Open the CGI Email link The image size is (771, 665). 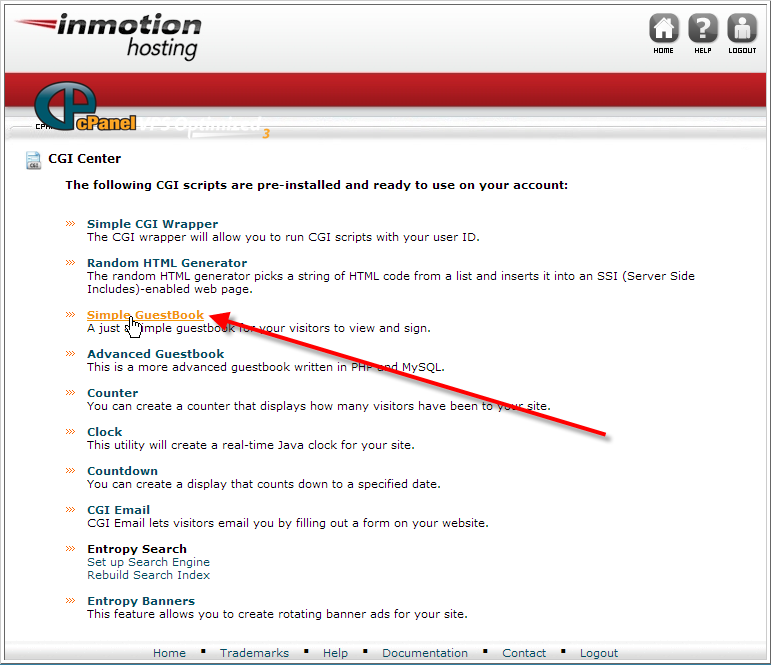click(x=119, y=510)
